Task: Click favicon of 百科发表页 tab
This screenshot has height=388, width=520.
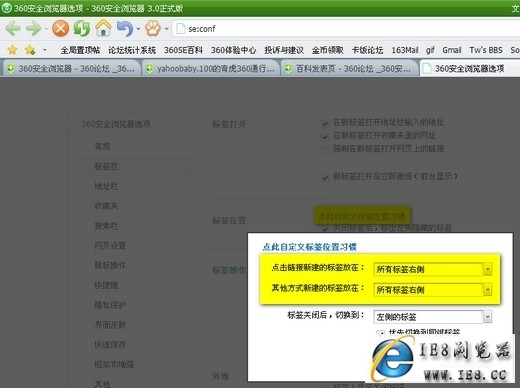Action: pos(288,68)
